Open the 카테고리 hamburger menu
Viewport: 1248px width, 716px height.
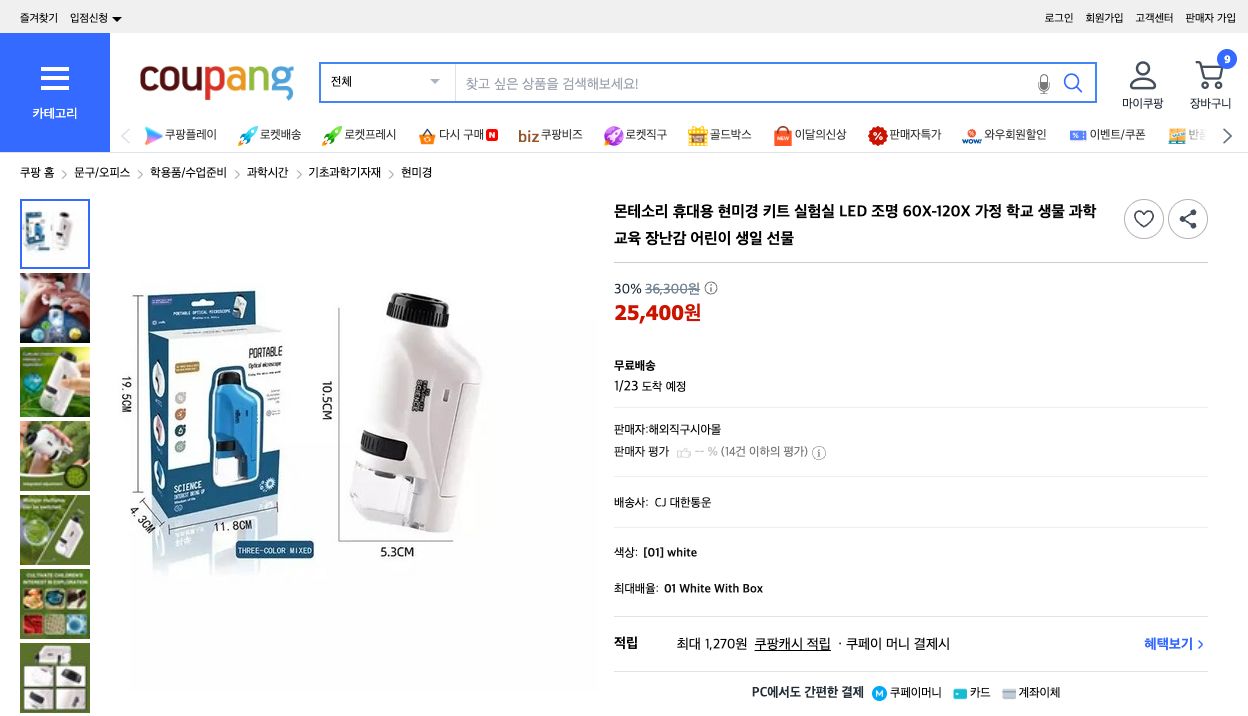(54, 78)
